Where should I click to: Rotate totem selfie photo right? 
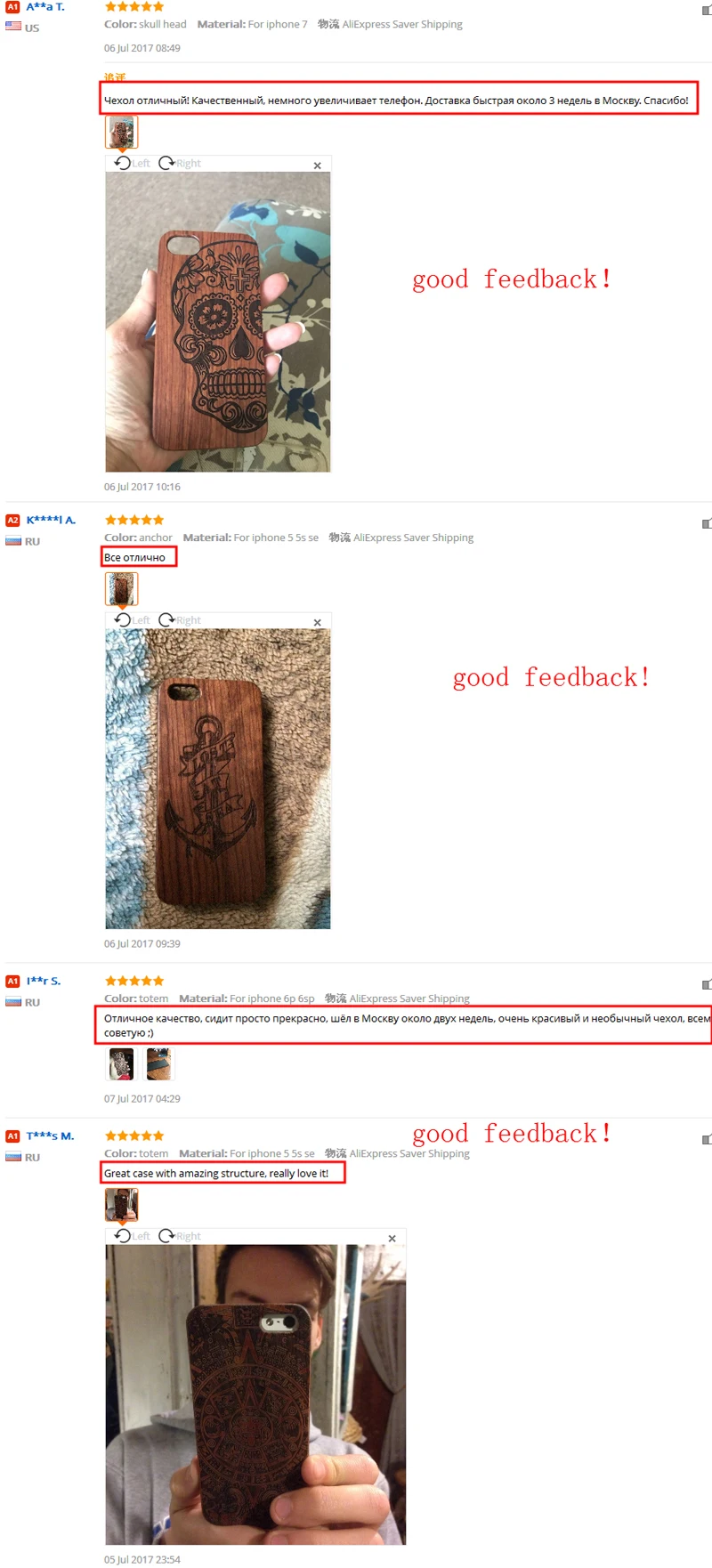(x=180, y=1235)
